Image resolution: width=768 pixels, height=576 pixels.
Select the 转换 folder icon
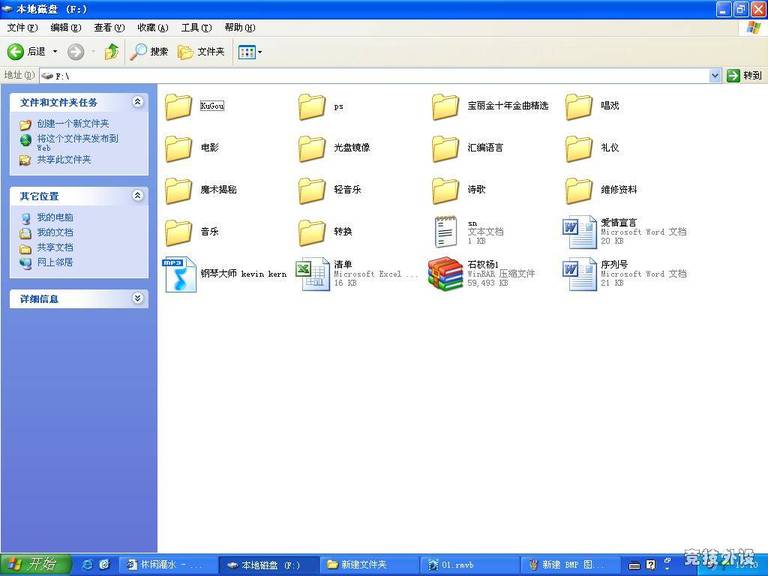[312, 233]
